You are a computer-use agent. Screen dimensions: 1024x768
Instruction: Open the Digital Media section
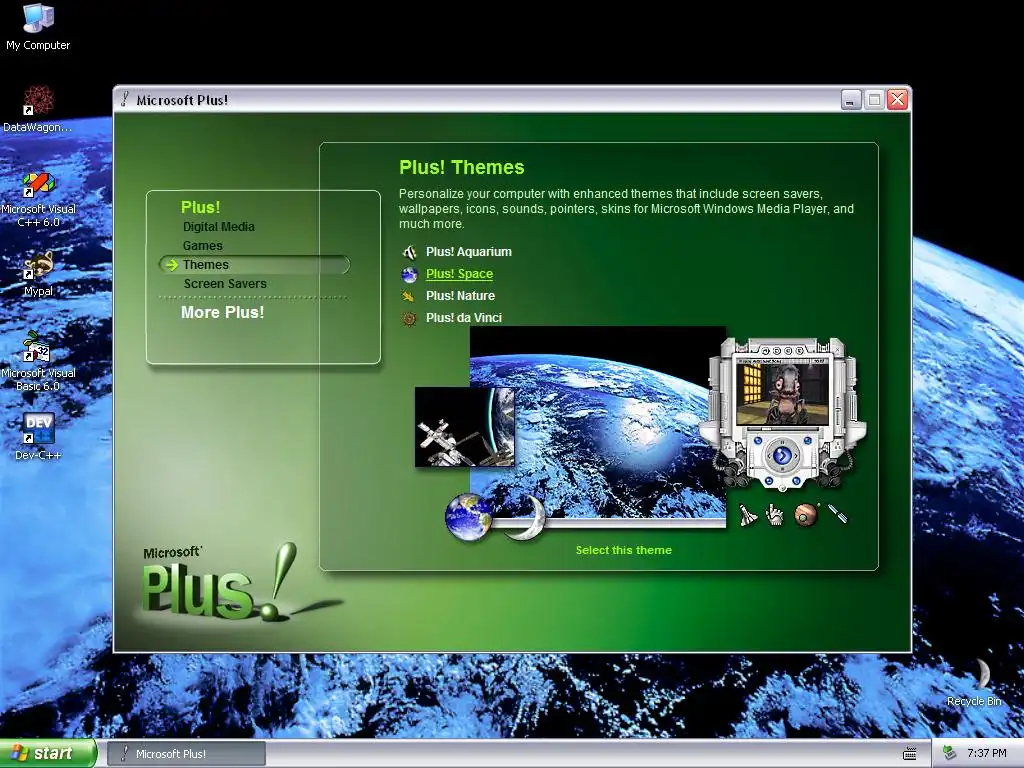[x=219, y=227]
